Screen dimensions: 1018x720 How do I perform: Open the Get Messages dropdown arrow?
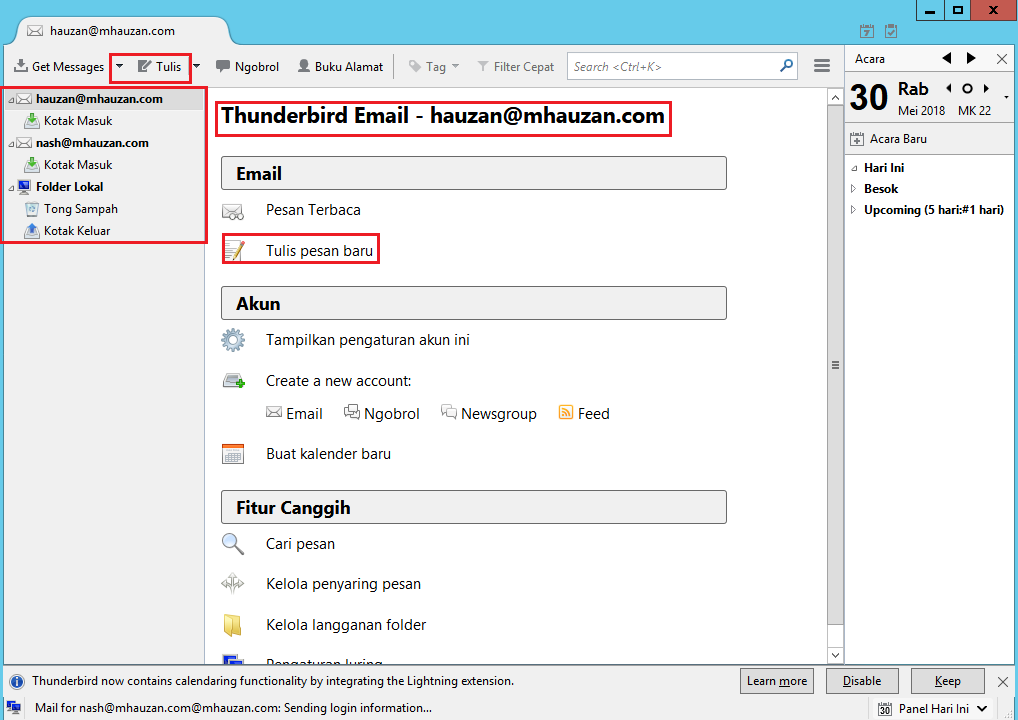(x=120, y=67)
